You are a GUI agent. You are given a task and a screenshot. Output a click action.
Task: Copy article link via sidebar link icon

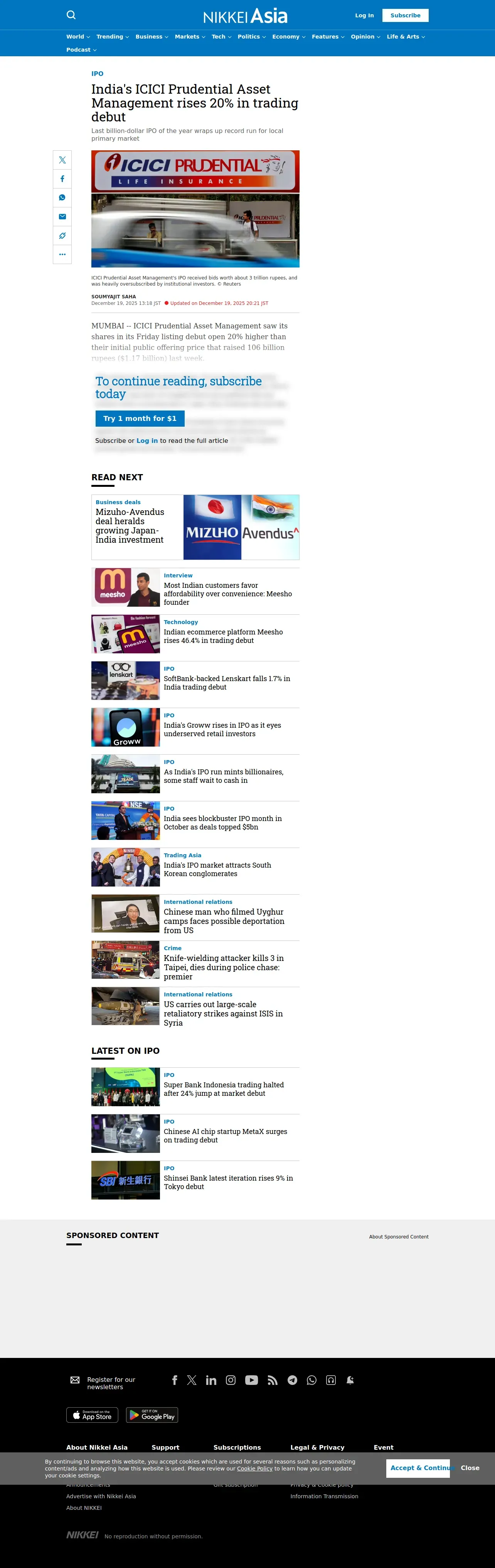62,236
